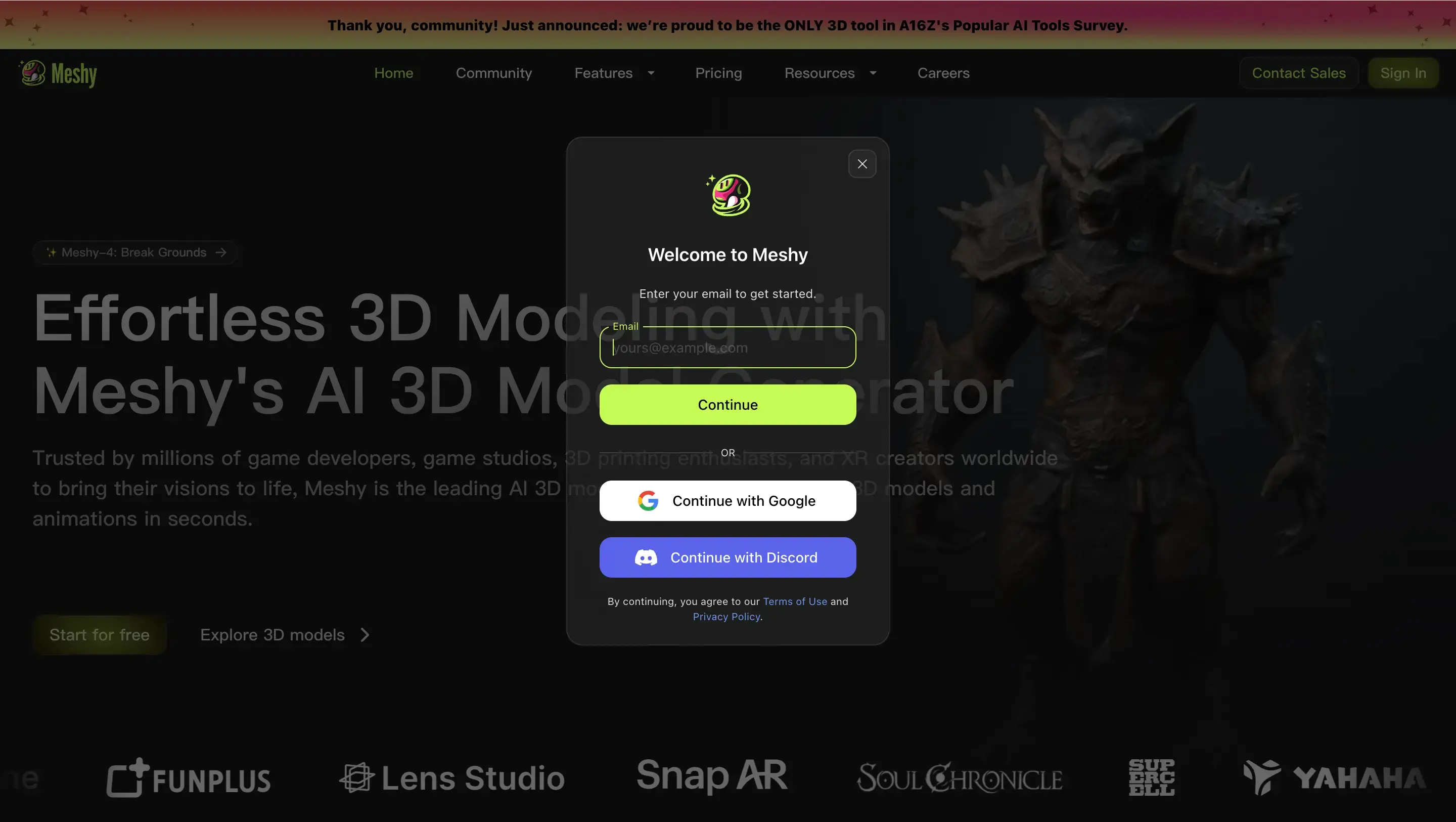Open the Community page
The height and width of the screenshot is (822, 1456).
493,73
